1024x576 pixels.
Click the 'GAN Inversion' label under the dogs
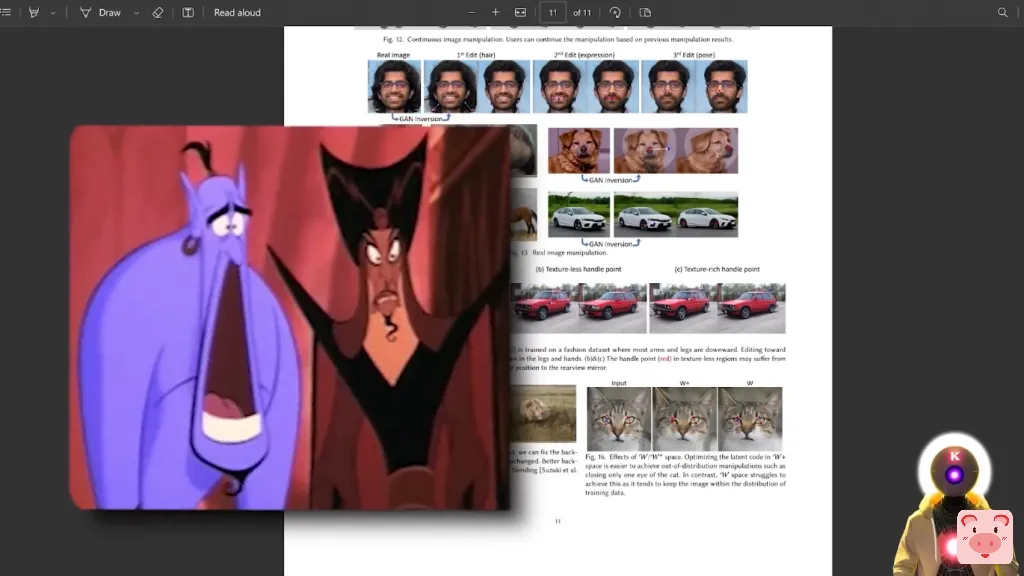coord(611,180)
